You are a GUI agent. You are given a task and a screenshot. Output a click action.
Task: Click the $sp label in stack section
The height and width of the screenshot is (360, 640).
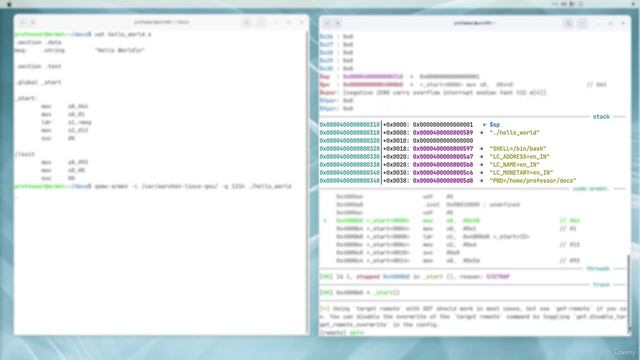click(x=495, y=124)
